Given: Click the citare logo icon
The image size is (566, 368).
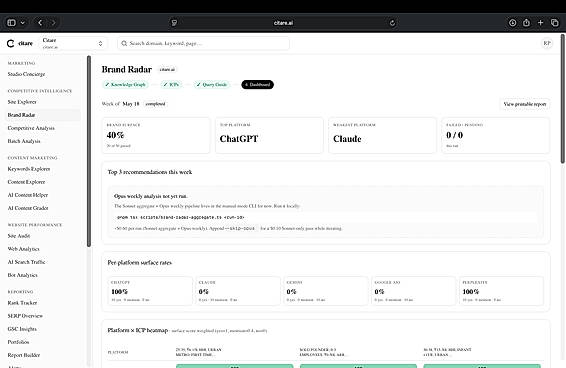Looking at the screenshot, I should (10, 43).
